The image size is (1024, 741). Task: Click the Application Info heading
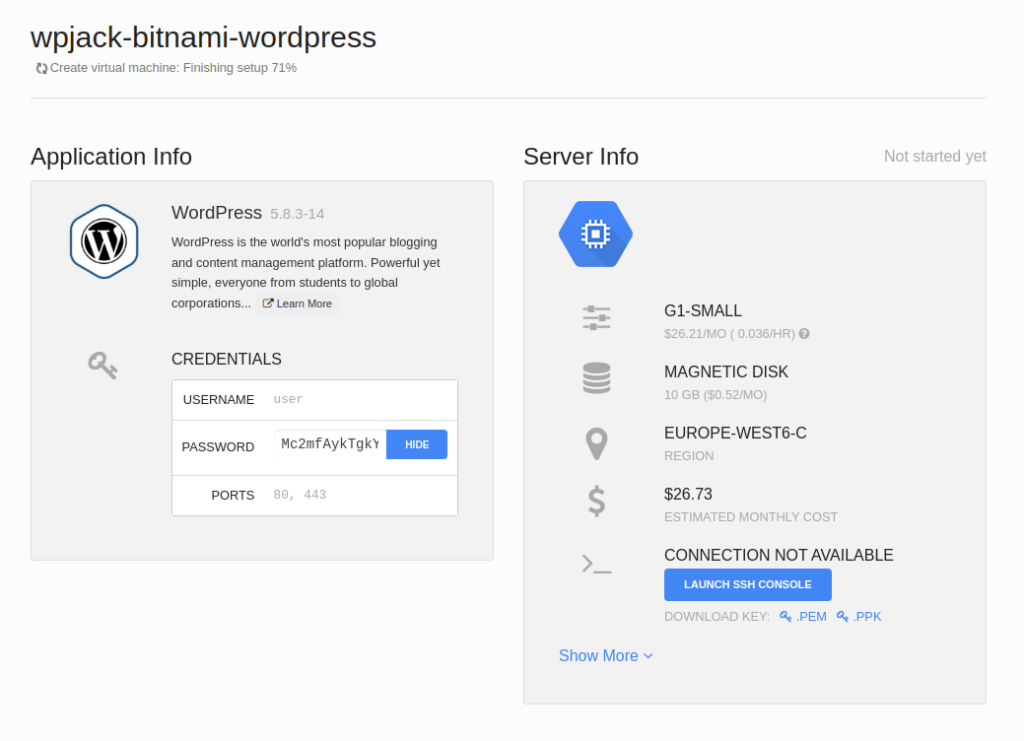[x=111, y=157]
